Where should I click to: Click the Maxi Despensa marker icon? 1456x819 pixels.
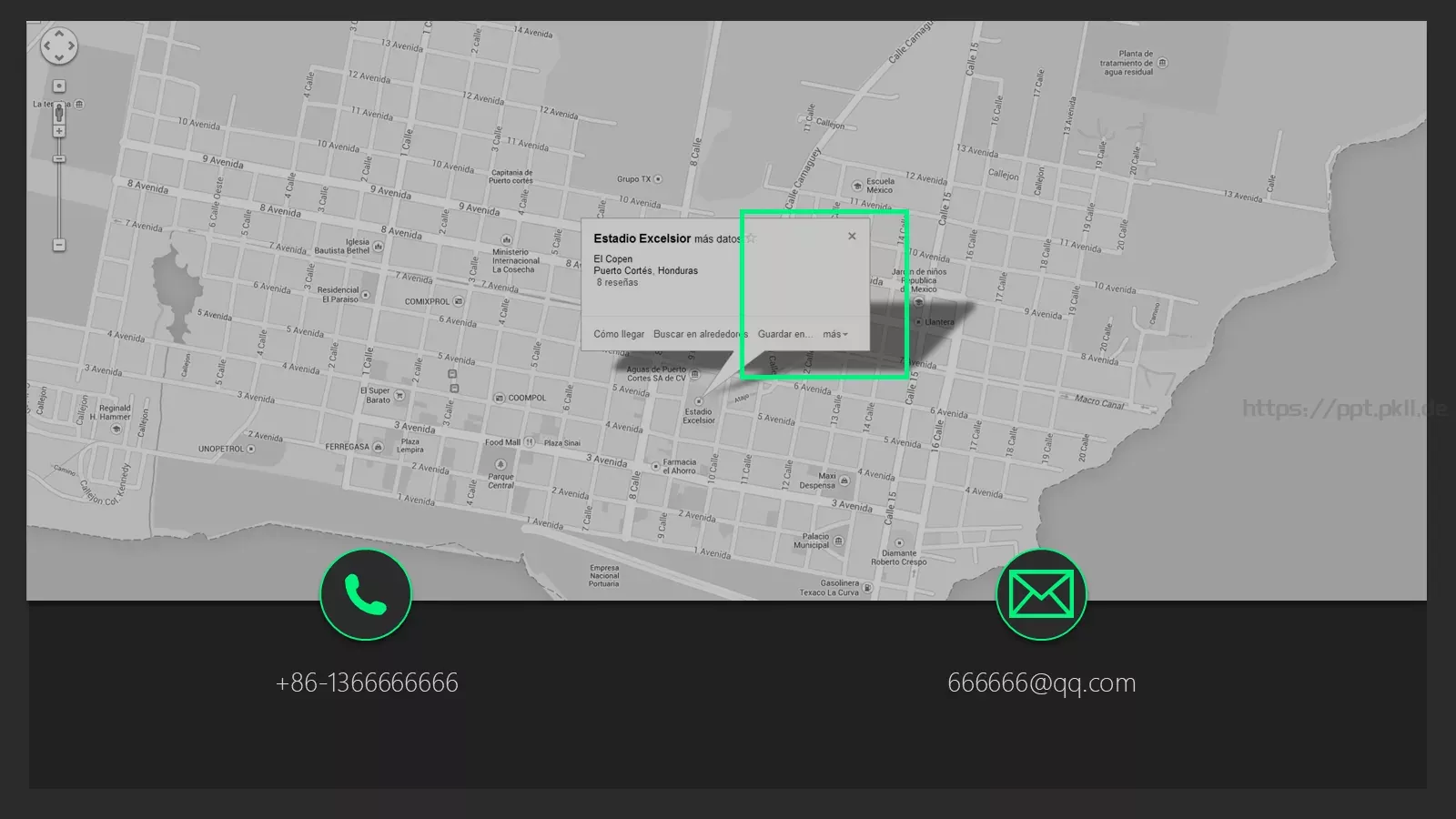click(844, 480)
